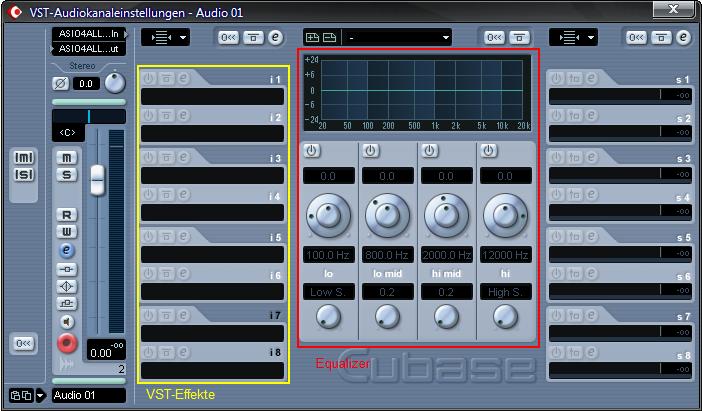Activate the hi EQ band power button
Screen dimensions: 702x411
point(489,151)
